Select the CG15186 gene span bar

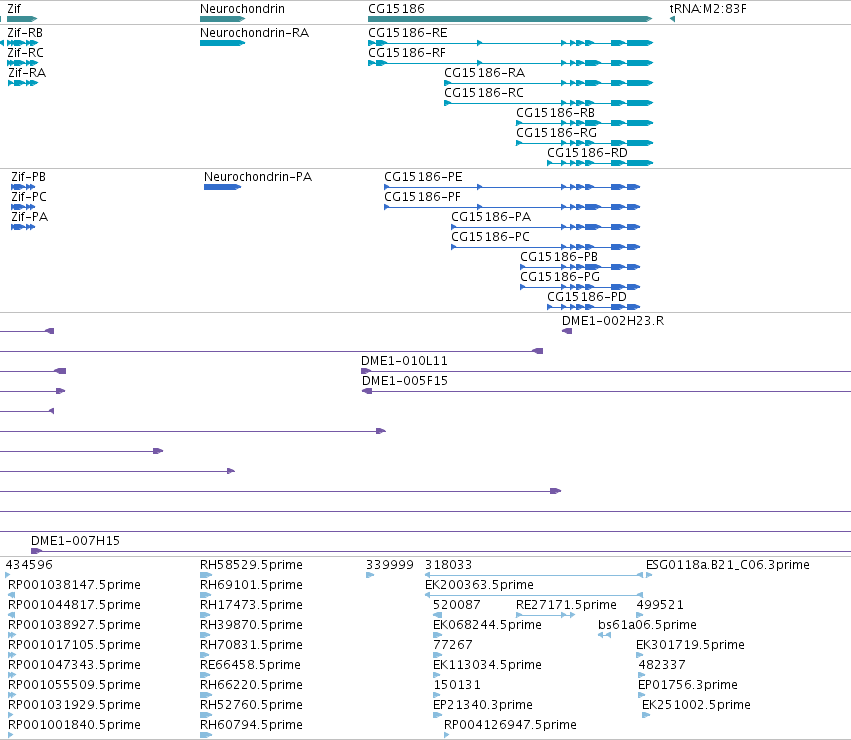pos(510,19)
